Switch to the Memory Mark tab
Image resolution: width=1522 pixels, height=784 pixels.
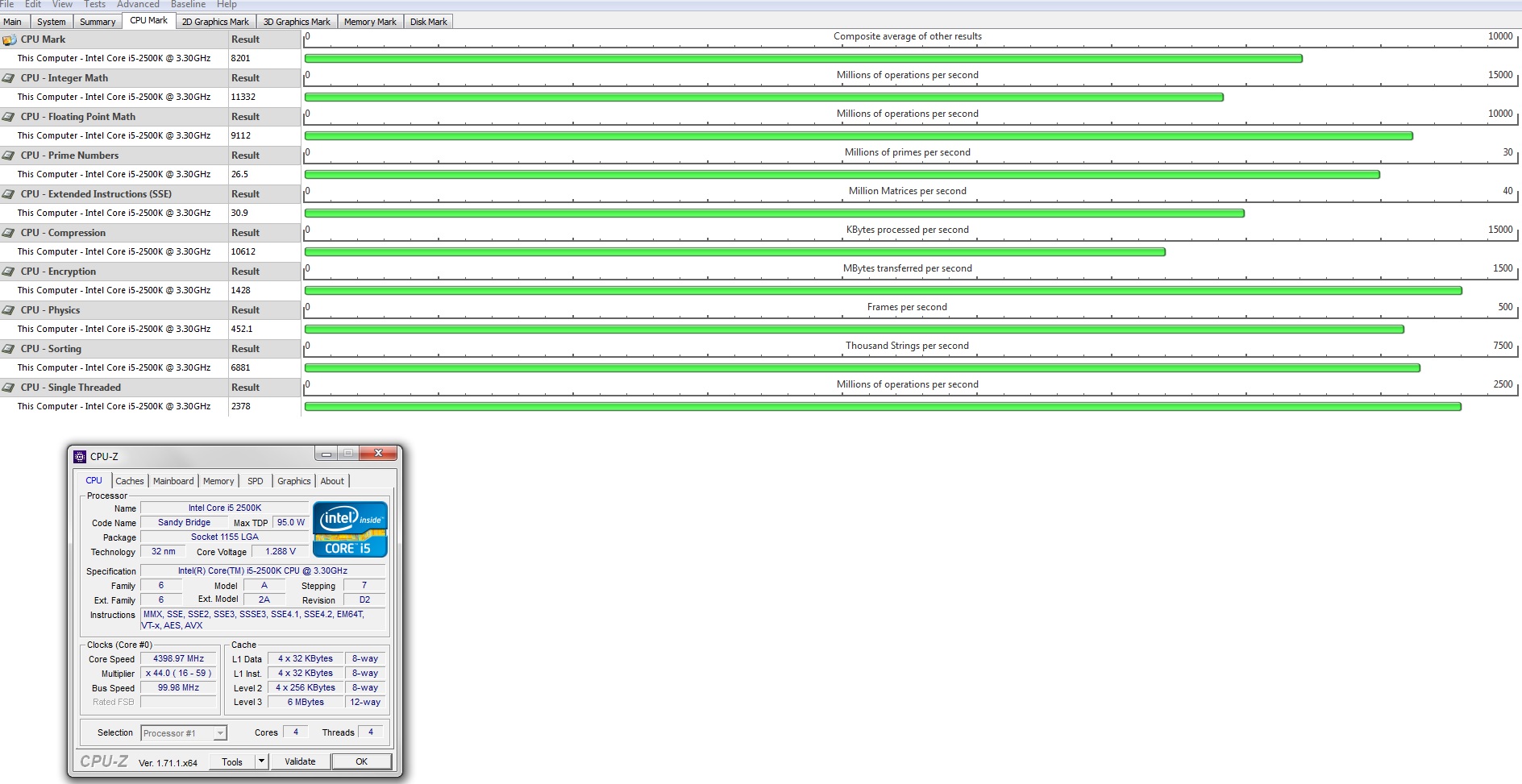[370, 22]
